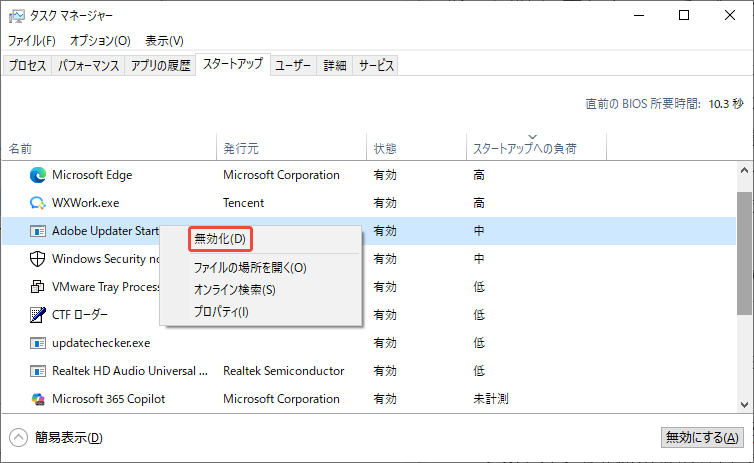The height and width of the screenshot is (463, 754).
Task: Select the VMware Tray Process row name
Action: click(x=106, y=287)
